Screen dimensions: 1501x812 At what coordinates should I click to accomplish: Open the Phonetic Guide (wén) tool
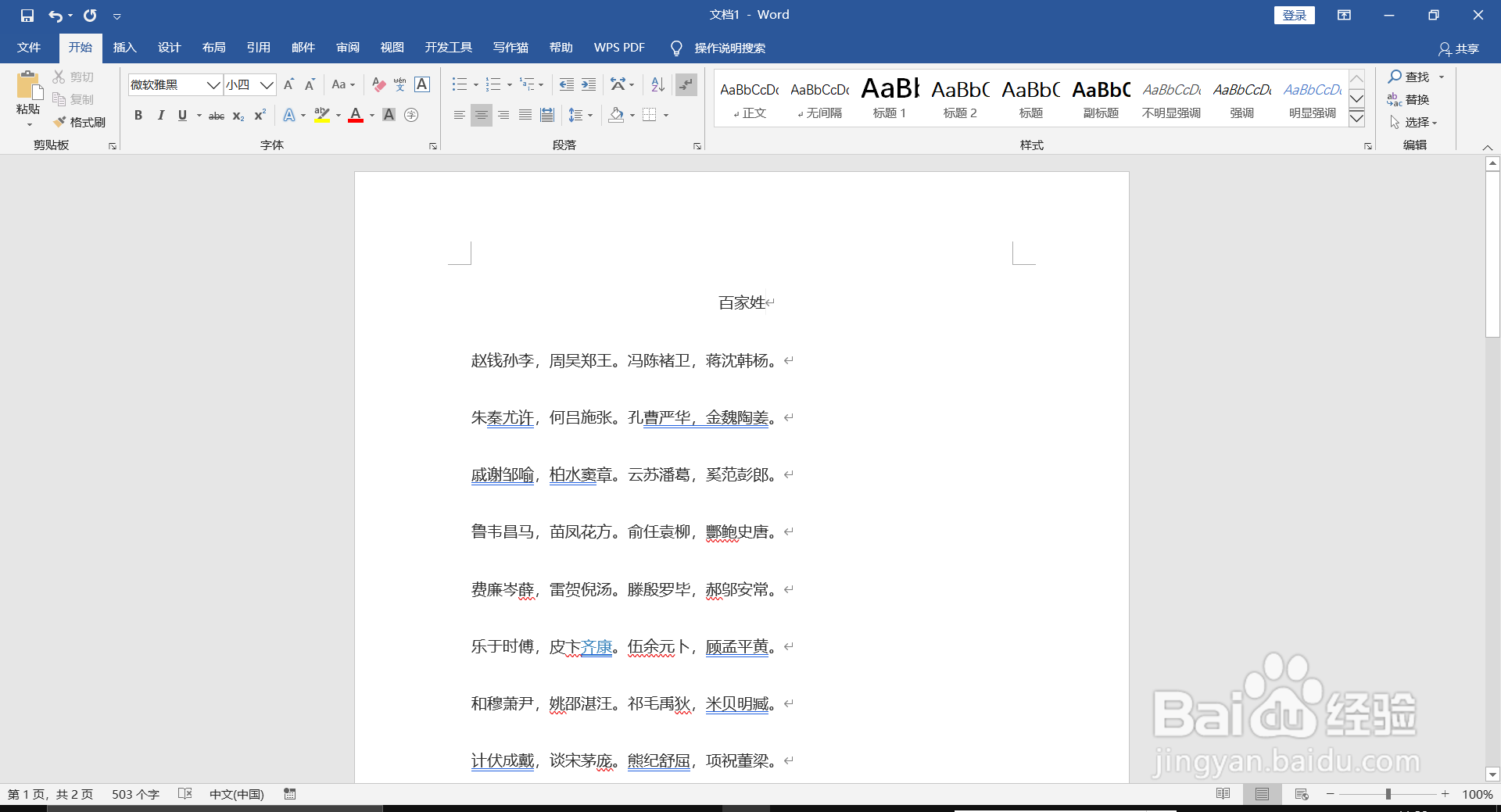(399, 84)
